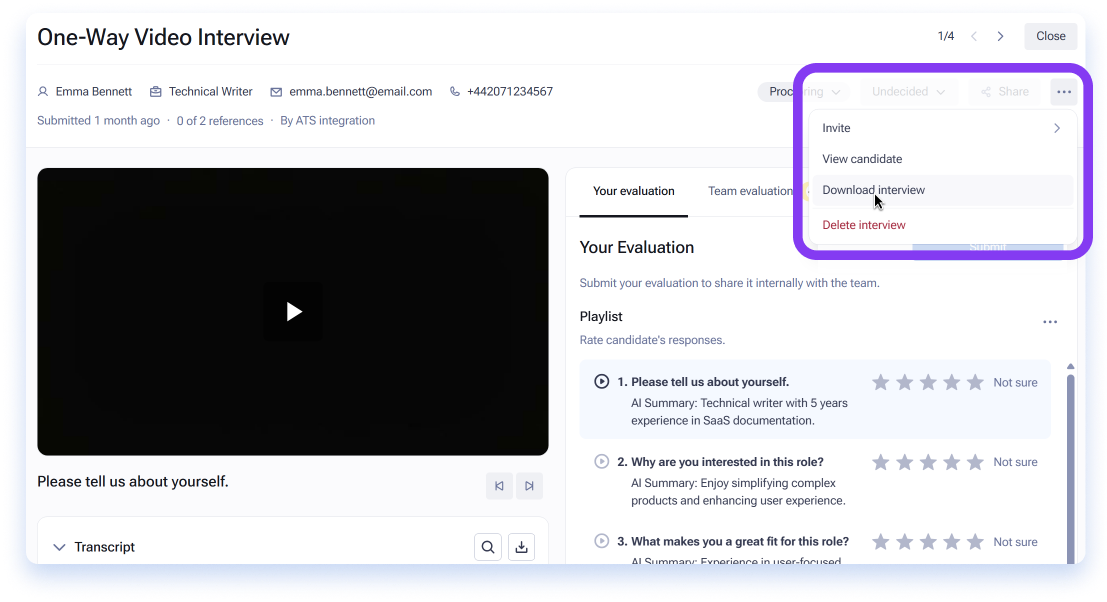Rate question 3 five stars
Image resolution: width=1107 pixels, height=602 pixels.
point(975,542)
